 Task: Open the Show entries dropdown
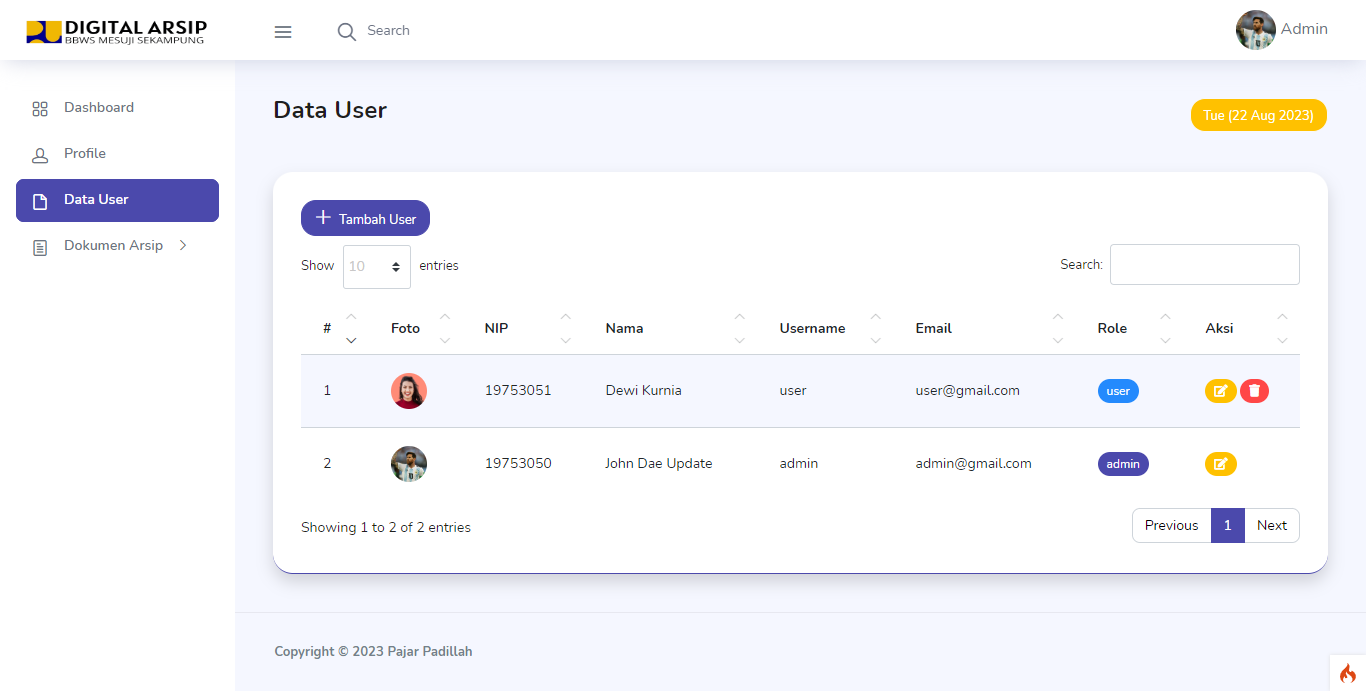[376, 266]
